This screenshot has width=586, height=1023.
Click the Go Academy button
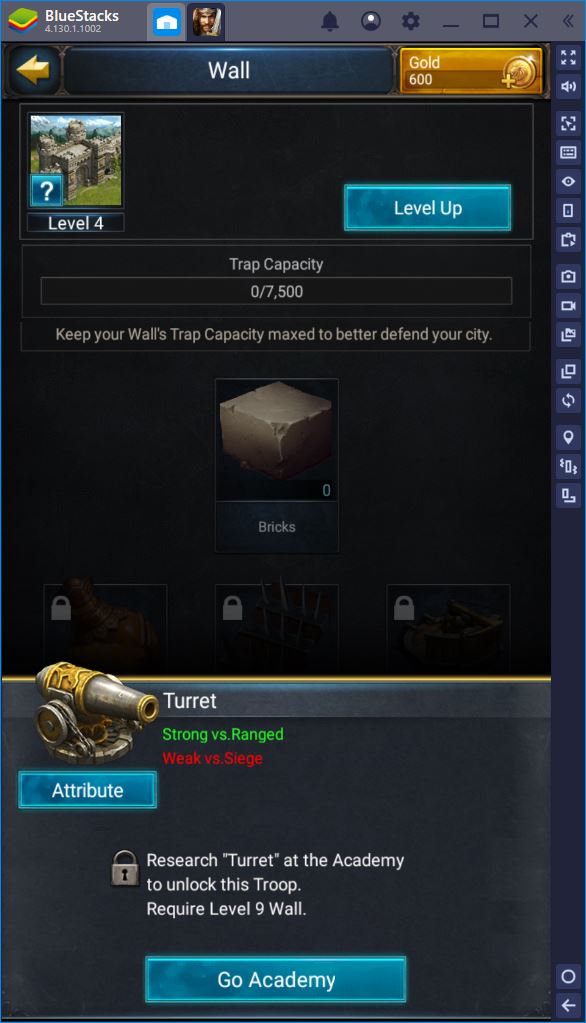[x=276, y=979]
